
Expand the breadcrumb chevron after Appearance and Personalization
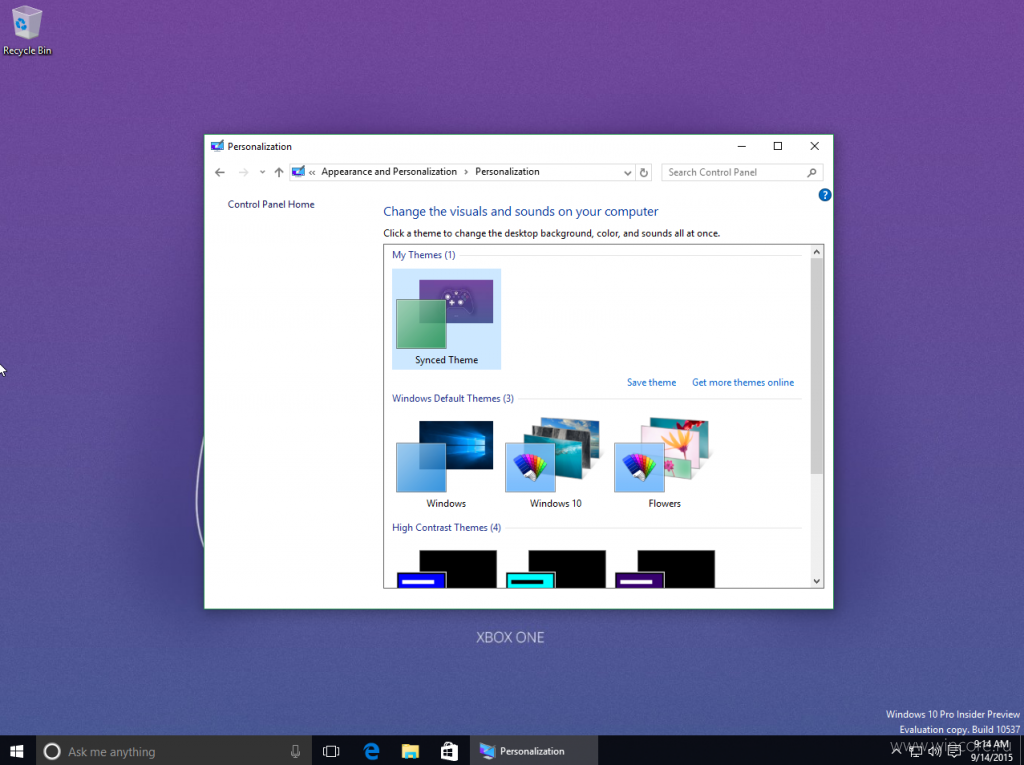coord(466,172)
